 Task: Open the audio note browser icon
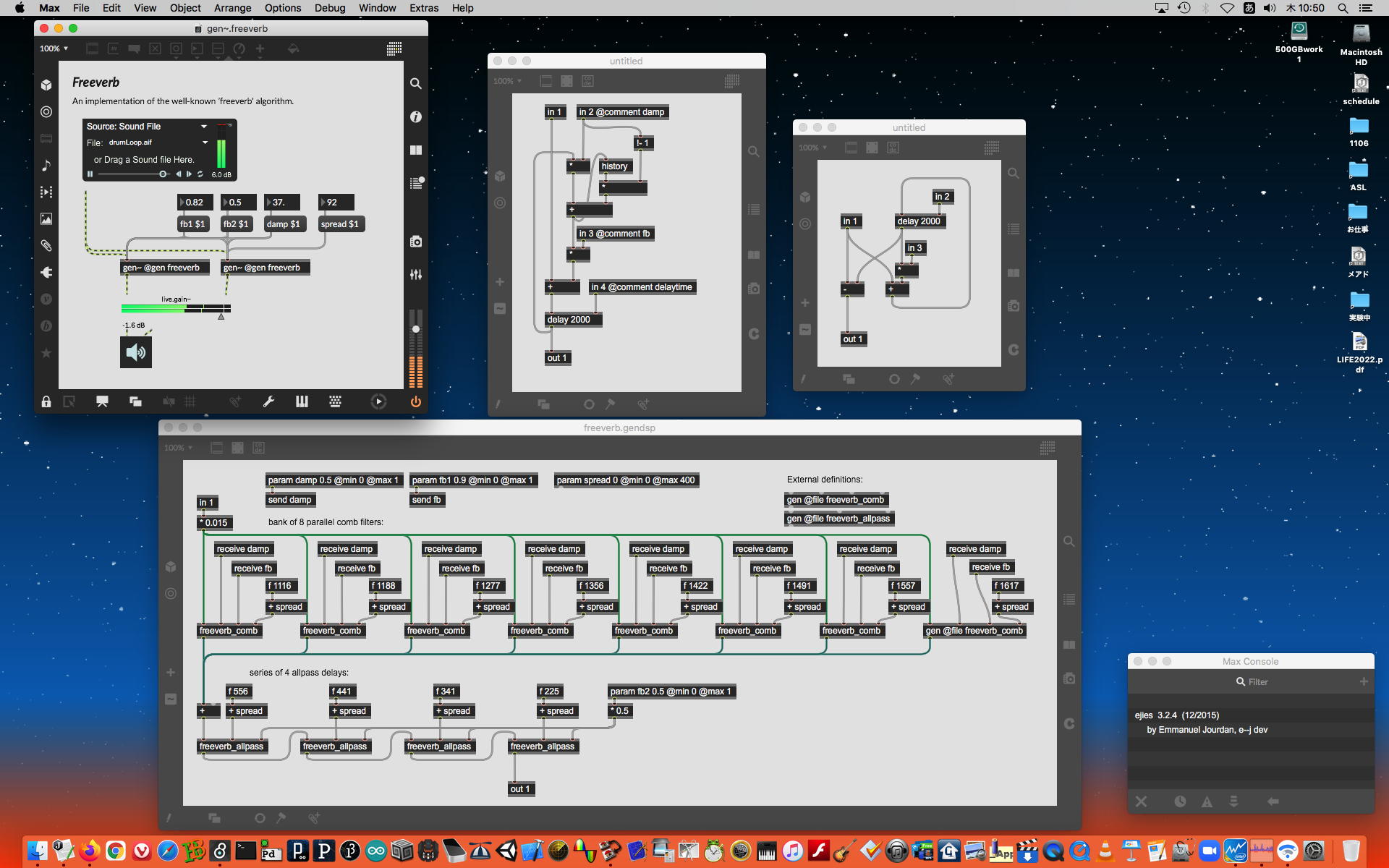click(46, 166)
